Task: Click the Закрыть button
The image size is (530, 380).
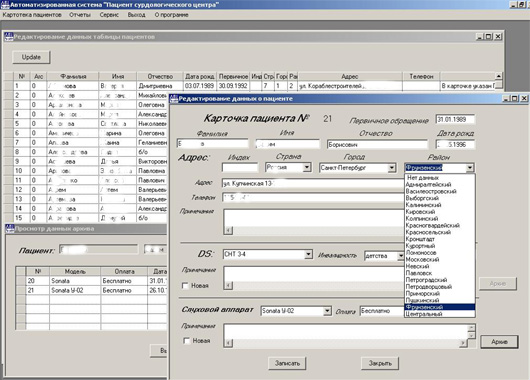Action: click(380, 363)
